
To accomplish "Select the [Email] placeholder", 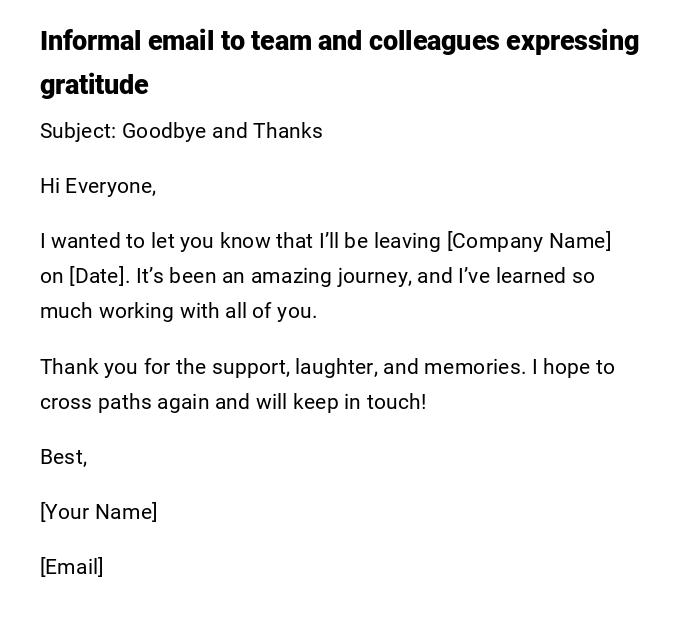I will [71, 567].
